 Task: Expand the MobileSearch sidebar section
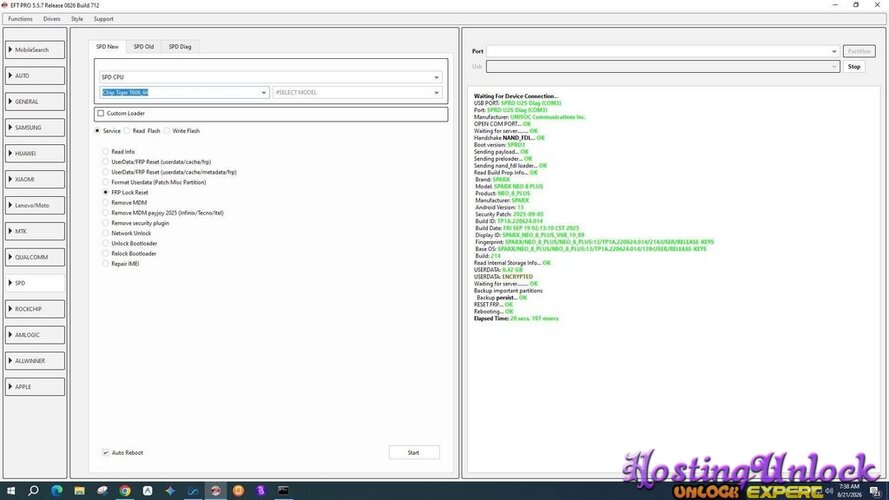click(35, 50)
